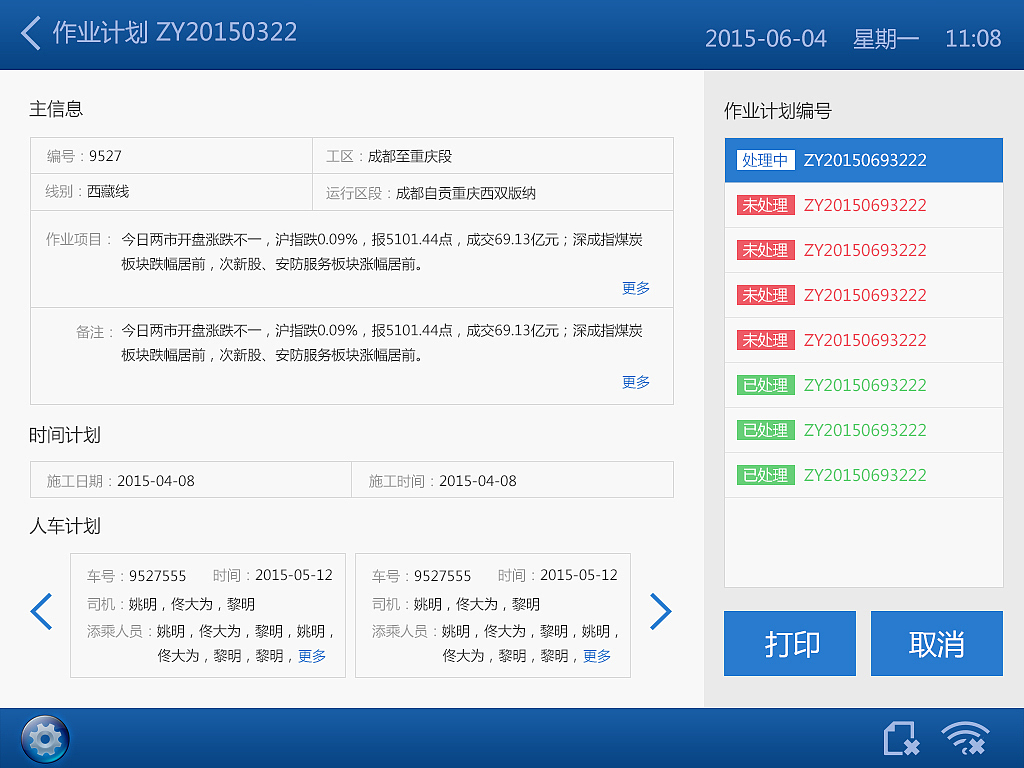
Task: Click 运行区段：成都自贡重庆西双版纳 cell
Action: click(x=493, y=192)
